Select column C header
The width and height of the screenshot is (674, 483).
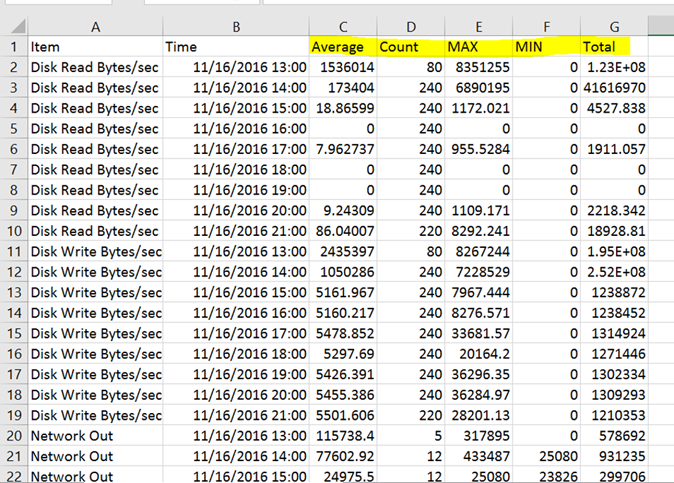point(343,27)
